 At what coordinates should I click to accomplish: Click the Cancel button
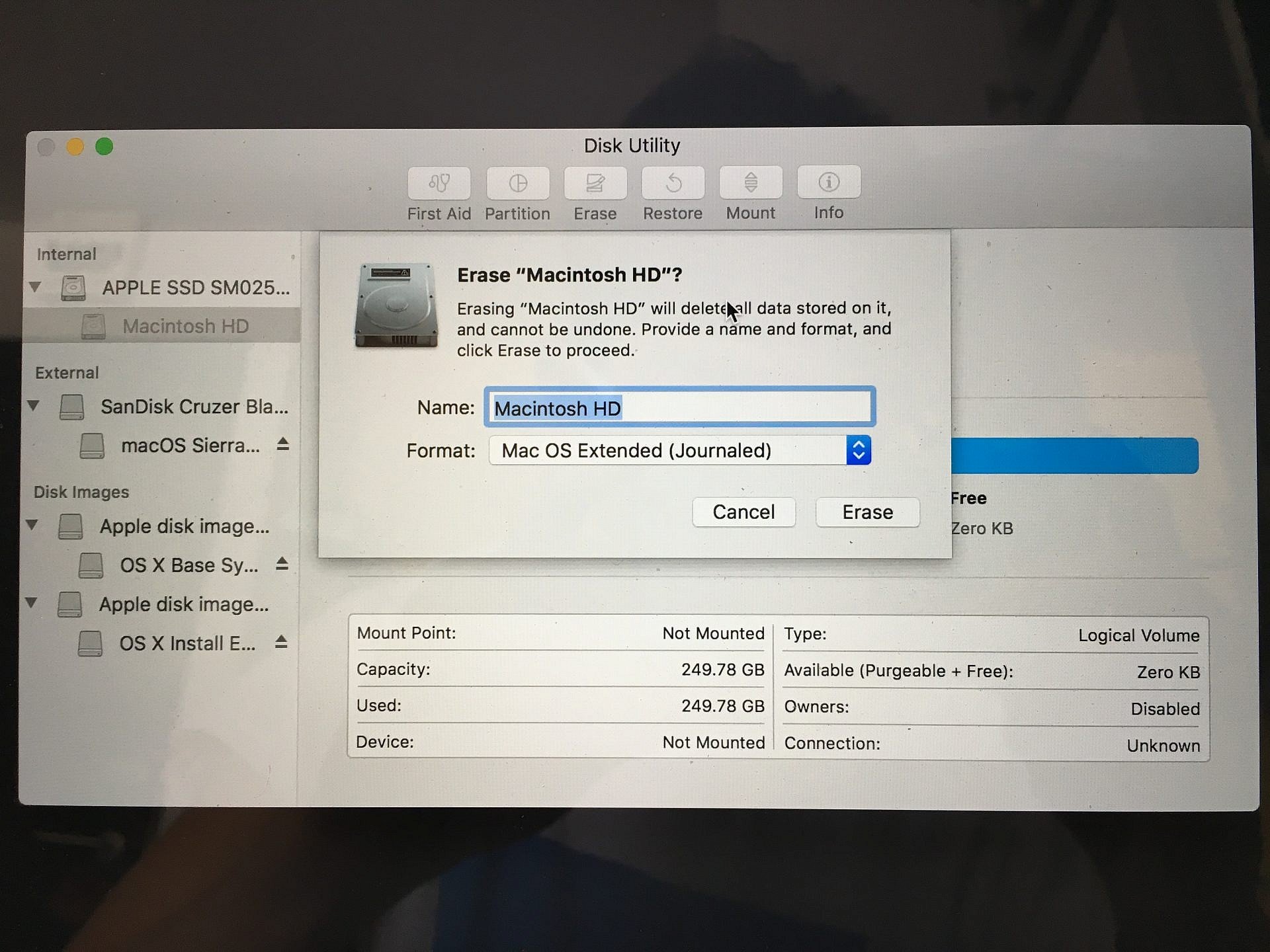[x=743, y=512]
